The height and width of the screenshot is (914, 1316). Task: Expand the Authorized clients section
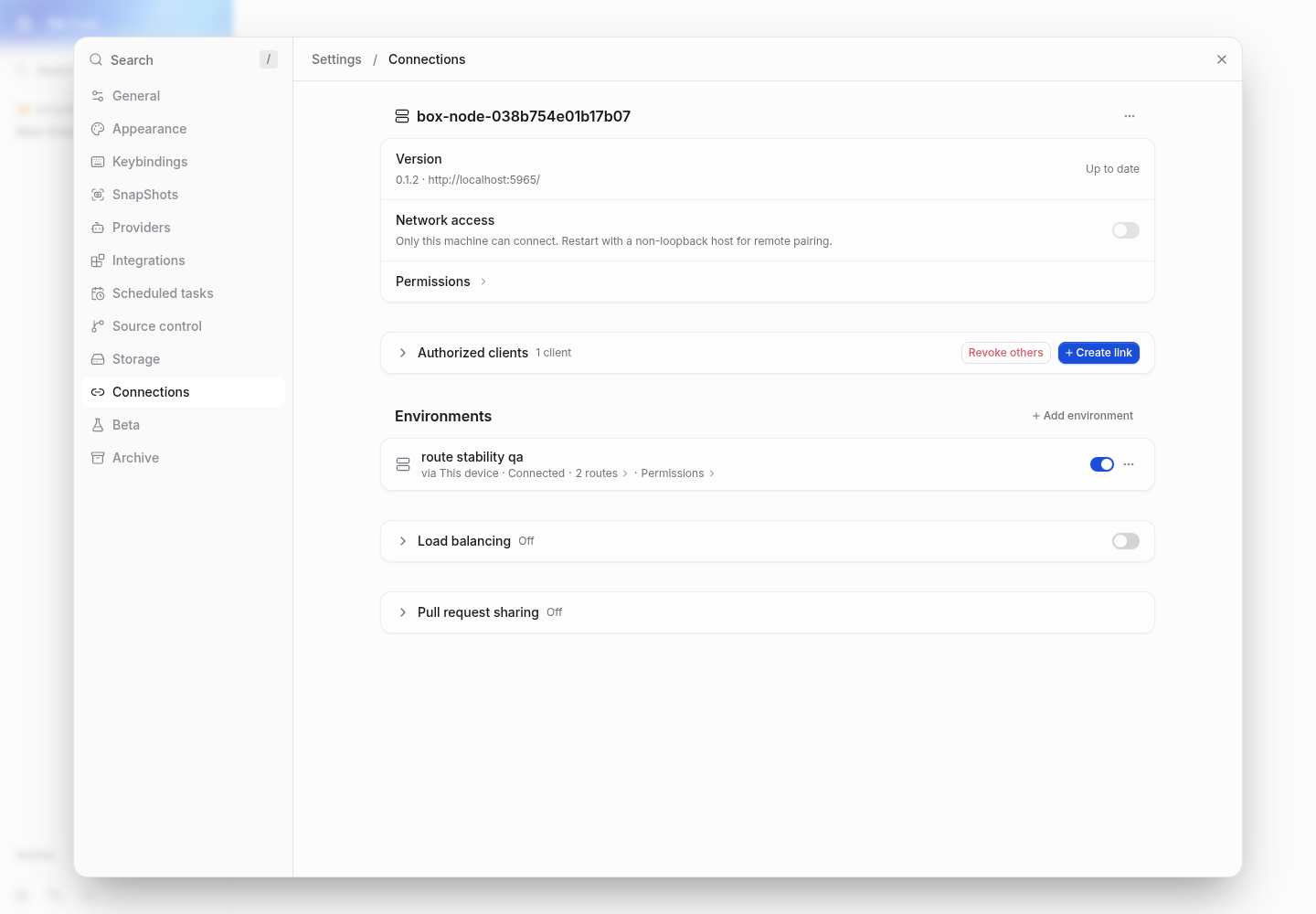click(x=403, y=353)
